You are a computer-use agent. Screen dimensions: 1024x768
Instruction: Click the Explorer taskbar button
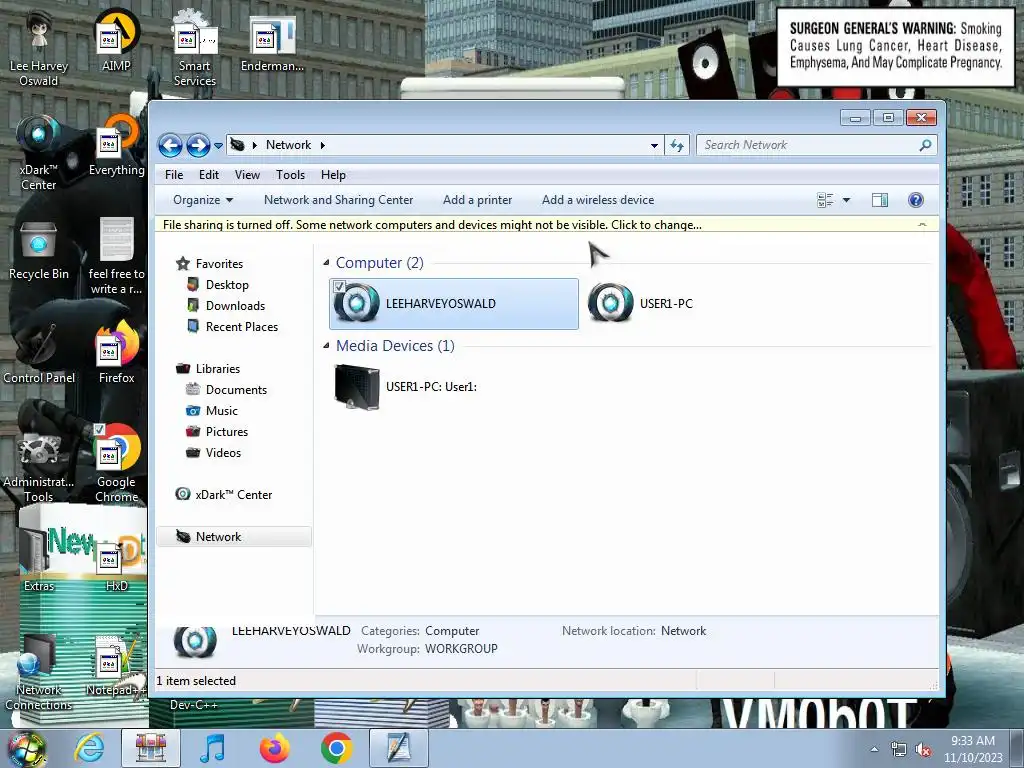[151, 748]
